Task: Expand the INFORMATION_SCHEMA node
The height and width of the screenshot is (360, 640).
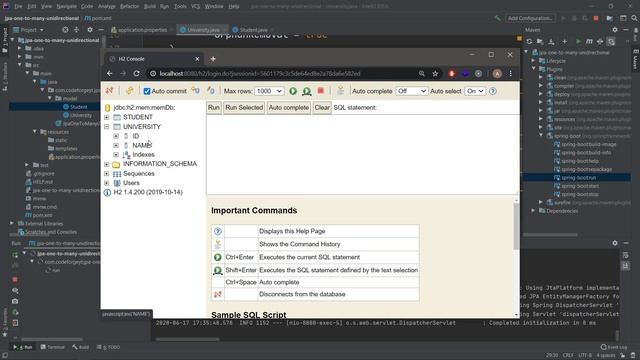Action: coord(107,164)
